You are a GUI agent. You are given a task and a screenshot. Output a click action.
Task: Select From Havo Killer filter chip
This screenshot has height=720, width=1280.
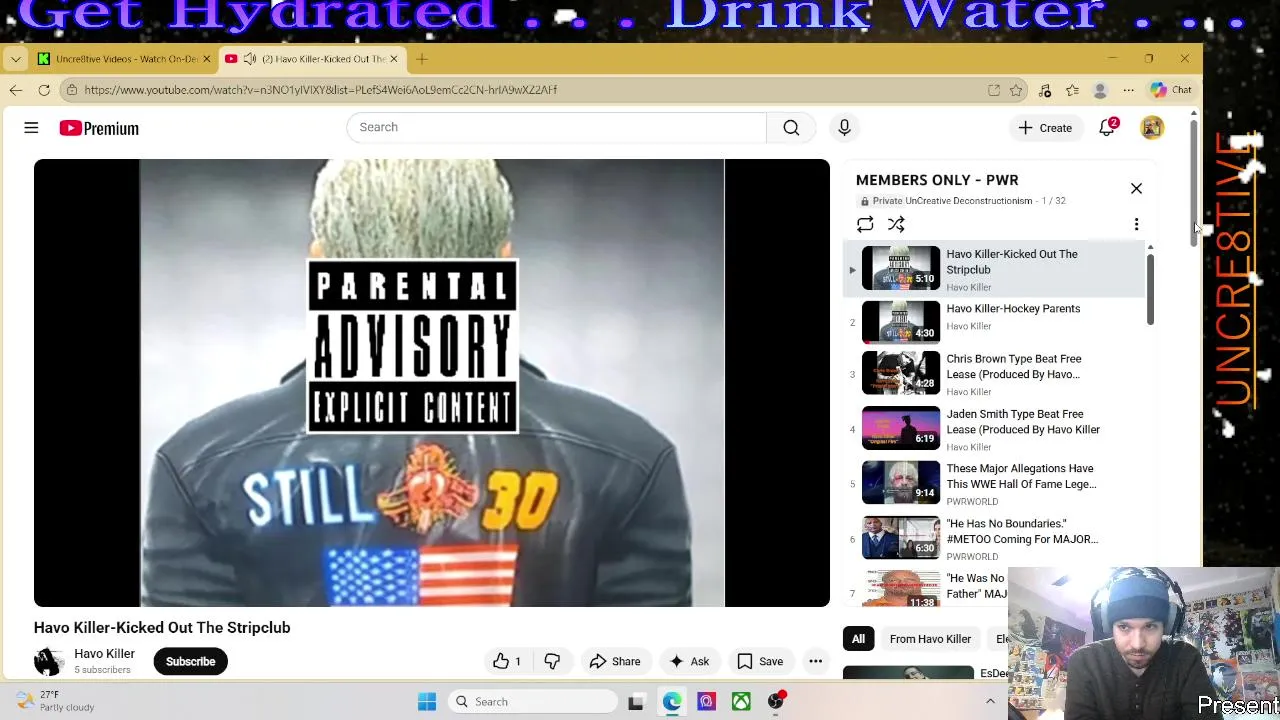click(930, 639)
